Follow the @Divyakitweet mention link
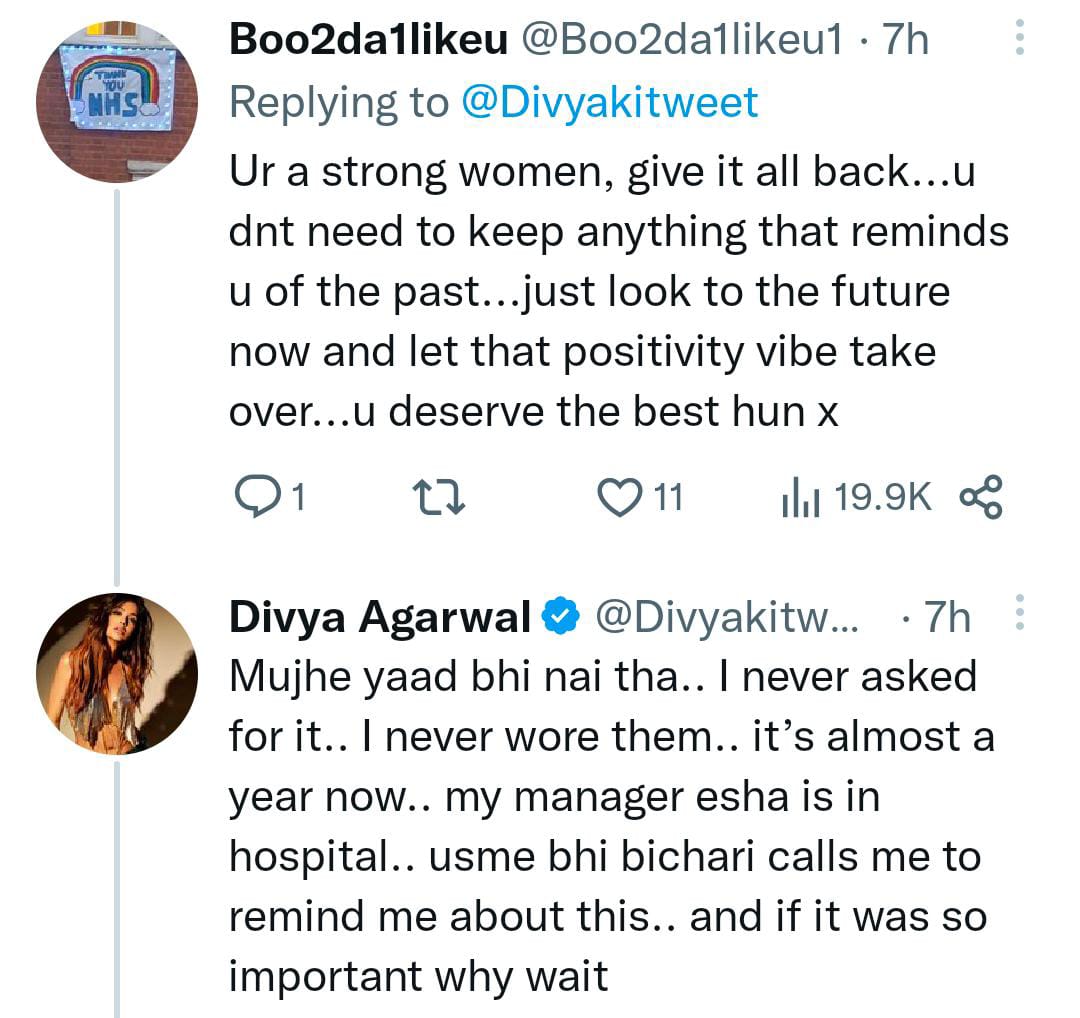Screen dimensions: 1080x1018 (x=609, y=102)
